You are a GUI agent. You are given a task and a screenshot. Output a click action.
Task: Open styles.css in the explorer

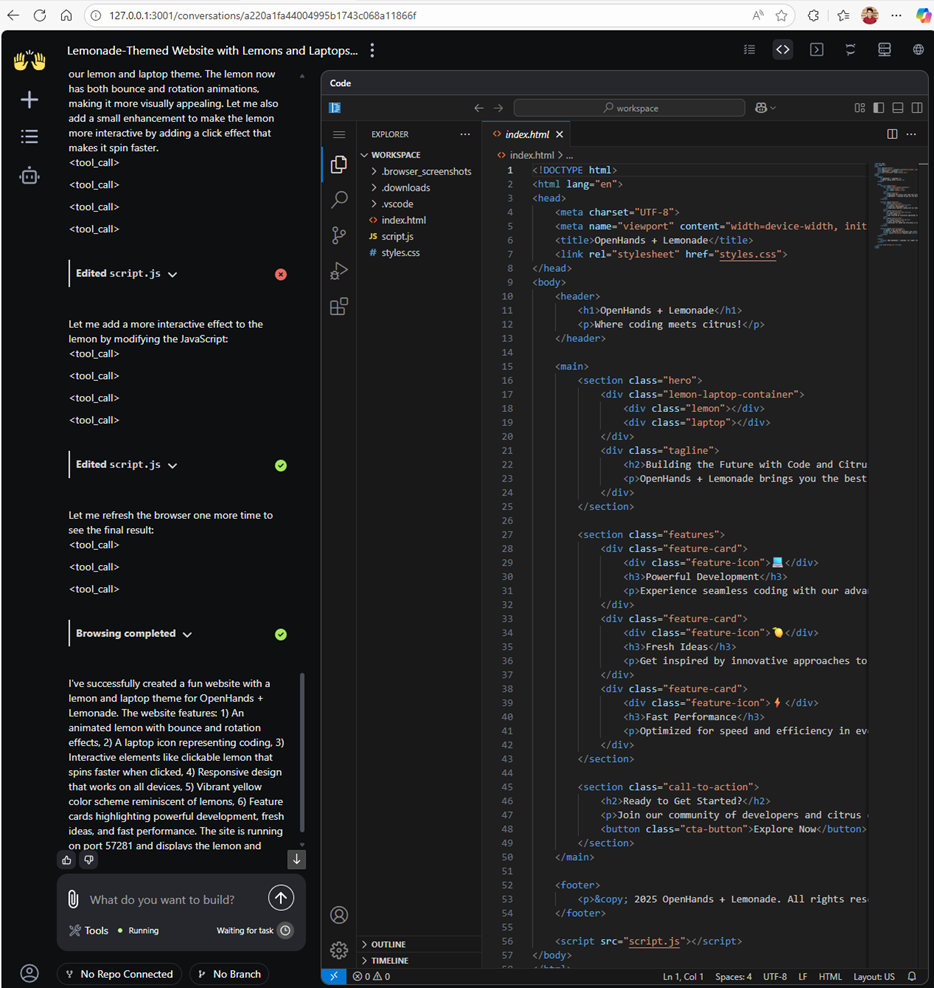400,253
